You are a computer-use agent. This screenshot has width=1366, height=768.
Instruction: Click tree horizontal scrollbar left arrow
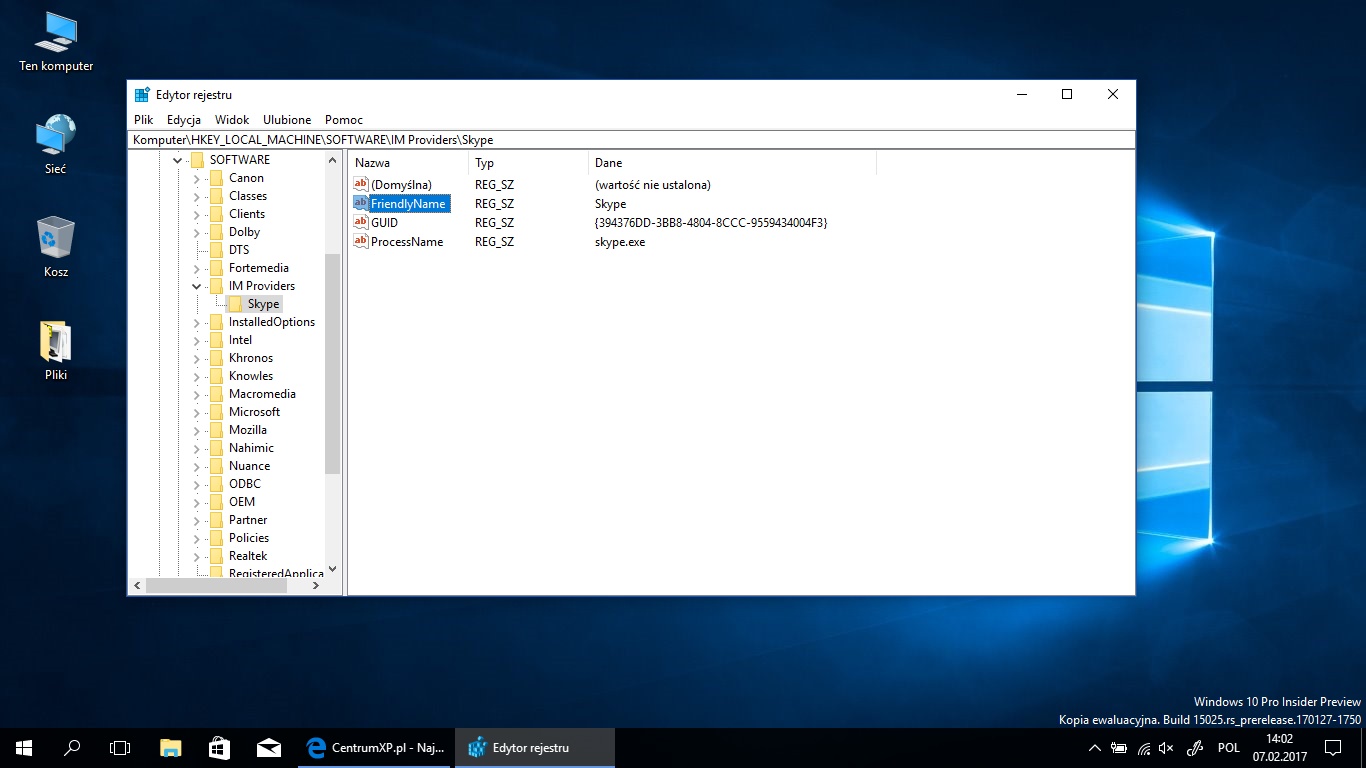tap(138, 586)
